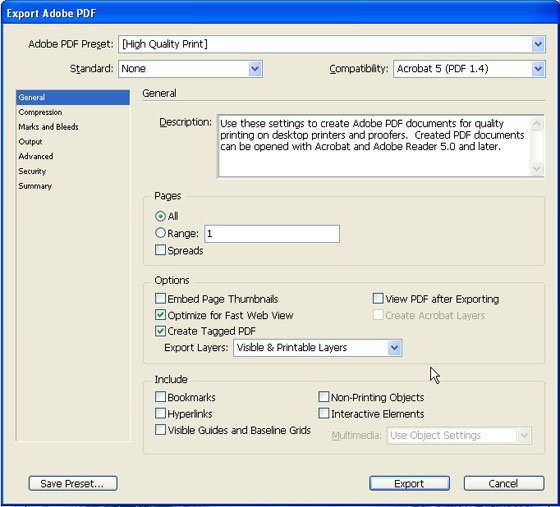Choose the Range radio button
560x507 pixels.
coord(160,233)
